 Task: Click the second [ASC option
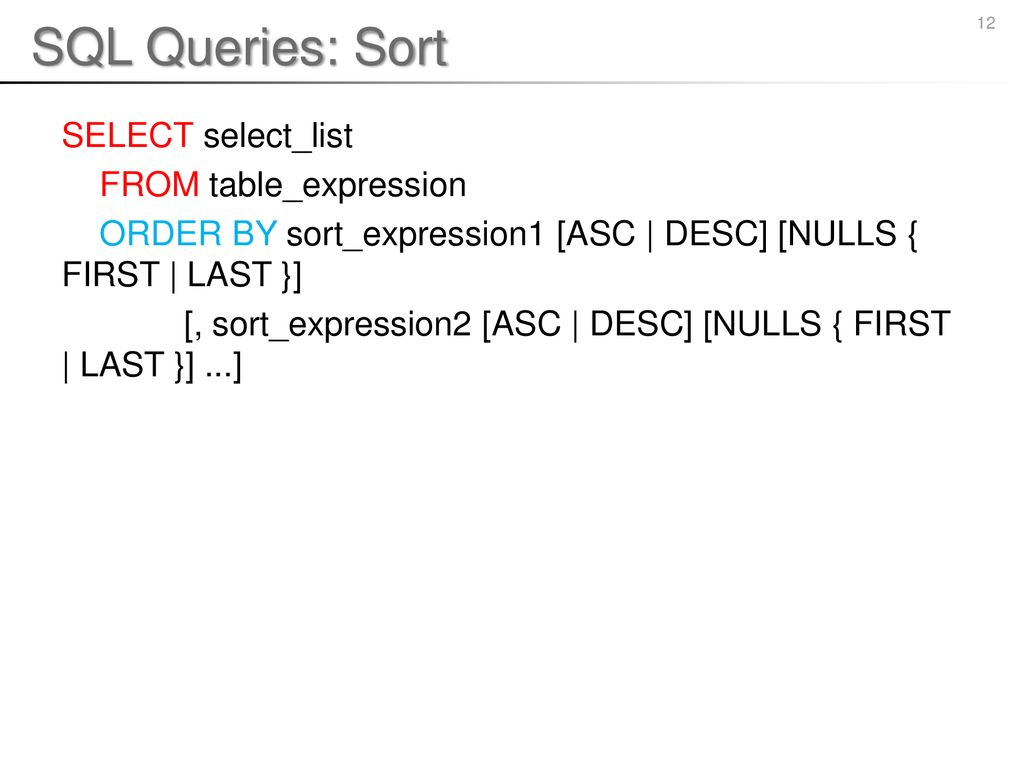[x=521, y=325]
